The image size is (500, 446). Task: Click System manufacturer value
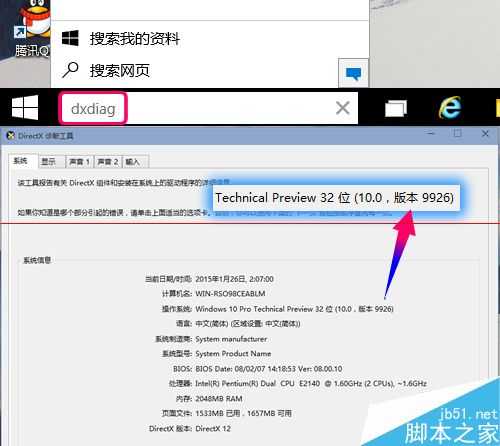click(231, 339)
